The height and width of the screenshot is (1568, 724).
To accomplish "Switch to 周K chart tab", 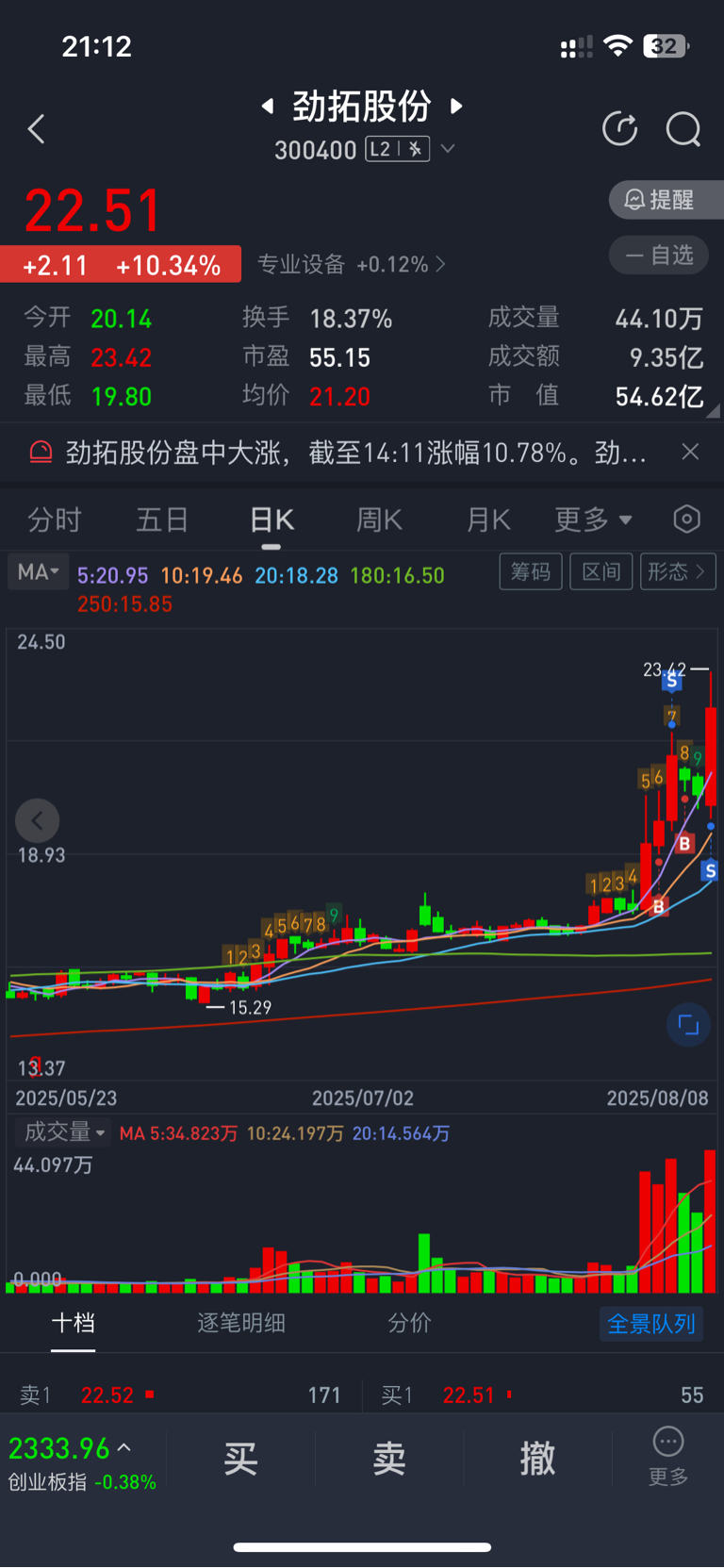I will (x=379, y=520).
